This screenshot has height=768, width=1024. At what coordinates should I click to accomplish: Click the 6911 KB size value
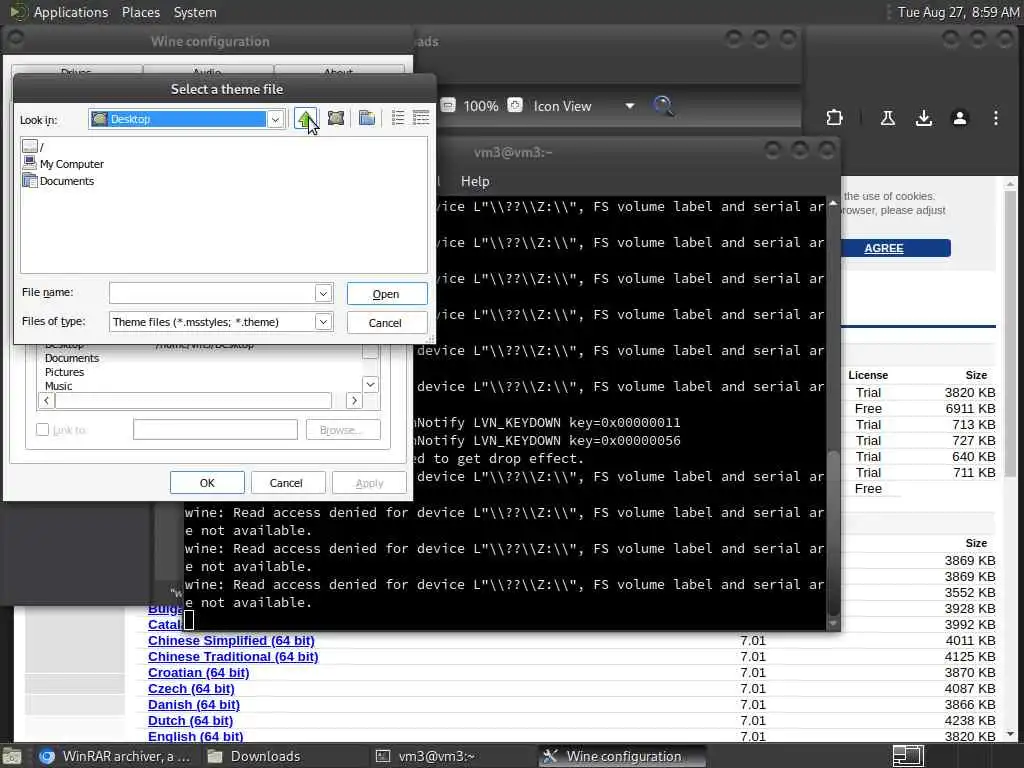coord(970,409)
